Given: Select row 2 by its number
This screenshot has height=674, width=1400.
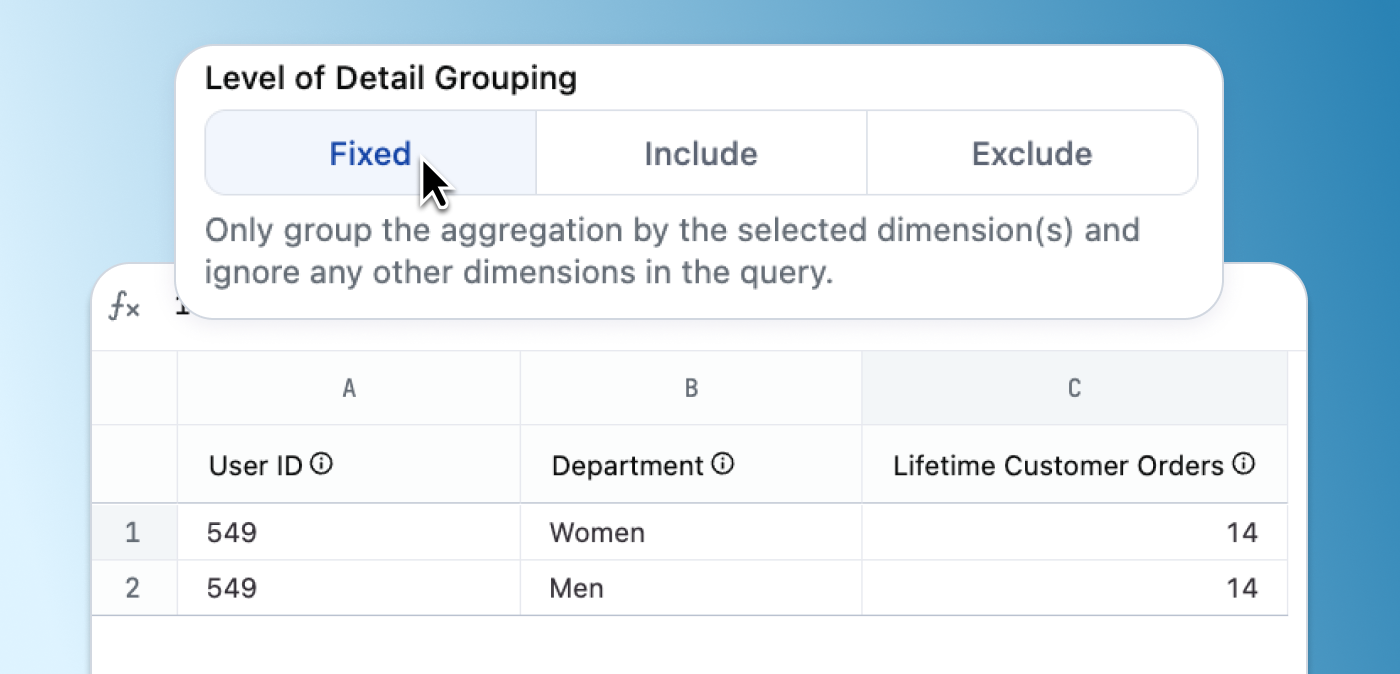Looking at the screenshot, I should tap(133, 588).
